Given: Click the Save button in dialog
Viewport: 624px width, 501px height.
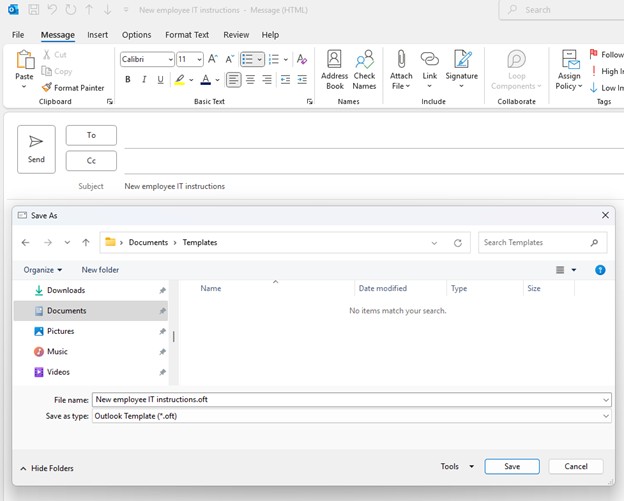Looking at the screenshot, I should click(x=512, y=466).
